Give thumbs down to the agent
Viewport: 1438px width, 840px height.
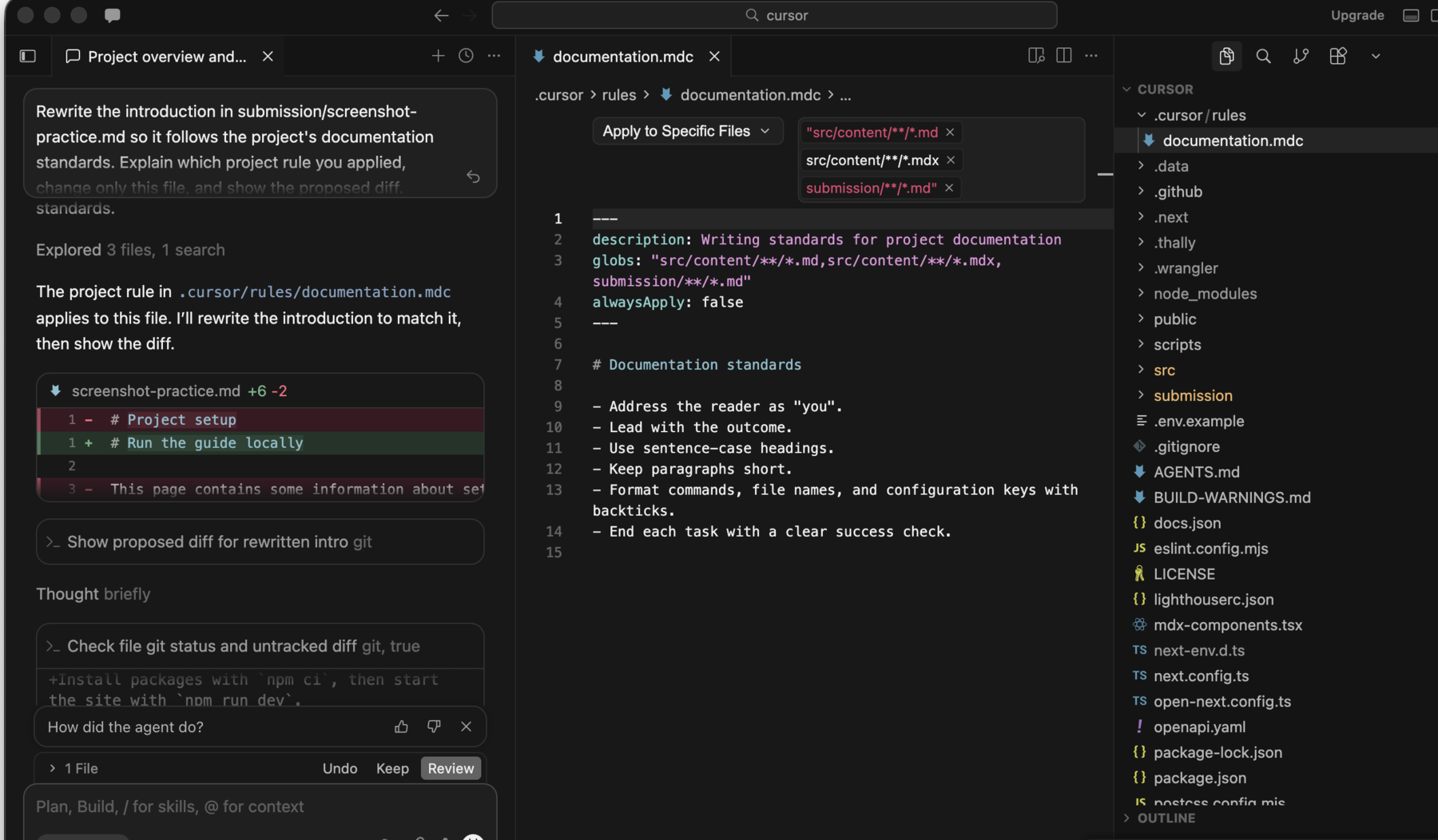tap(434, 727)
